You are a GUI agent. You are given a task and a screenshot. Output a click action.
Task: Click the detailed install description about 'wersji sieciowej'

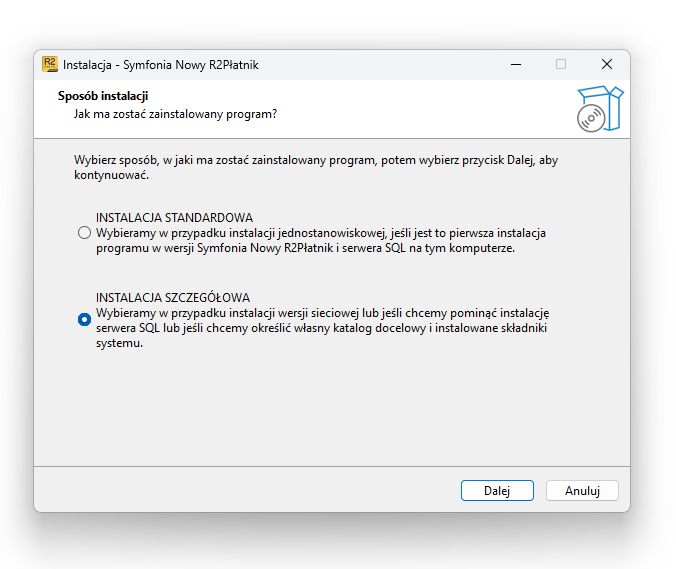322,328
